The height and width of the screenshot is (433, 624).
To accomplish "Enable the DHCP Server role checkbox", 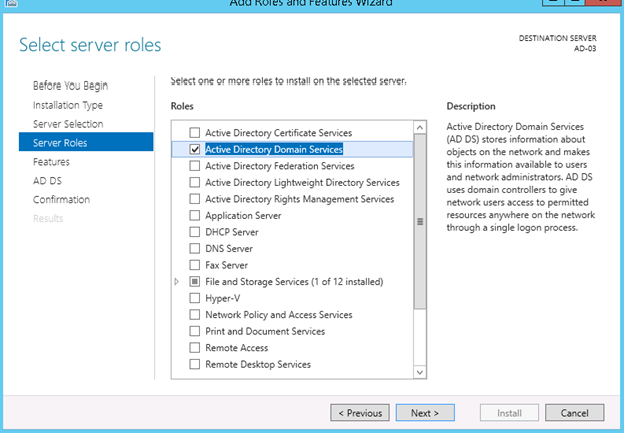I will click(194, 232).
